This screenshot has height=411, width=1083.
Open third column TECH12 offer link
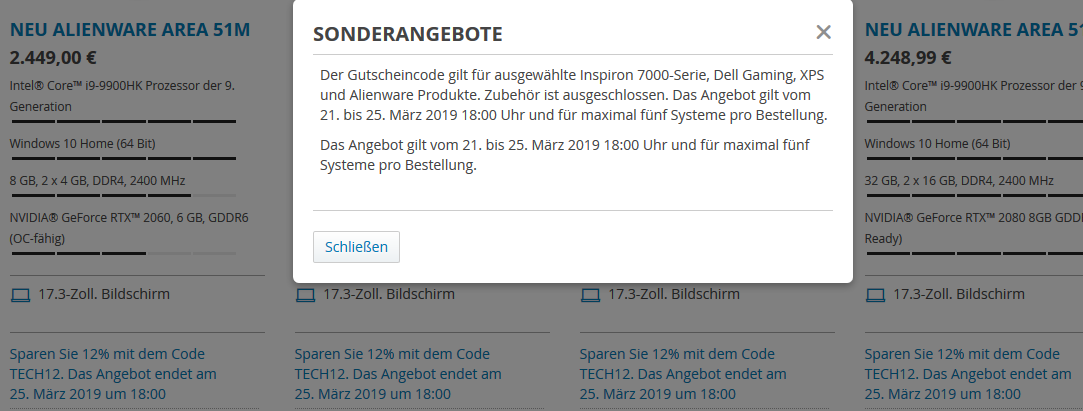click(x=683, y=374)
